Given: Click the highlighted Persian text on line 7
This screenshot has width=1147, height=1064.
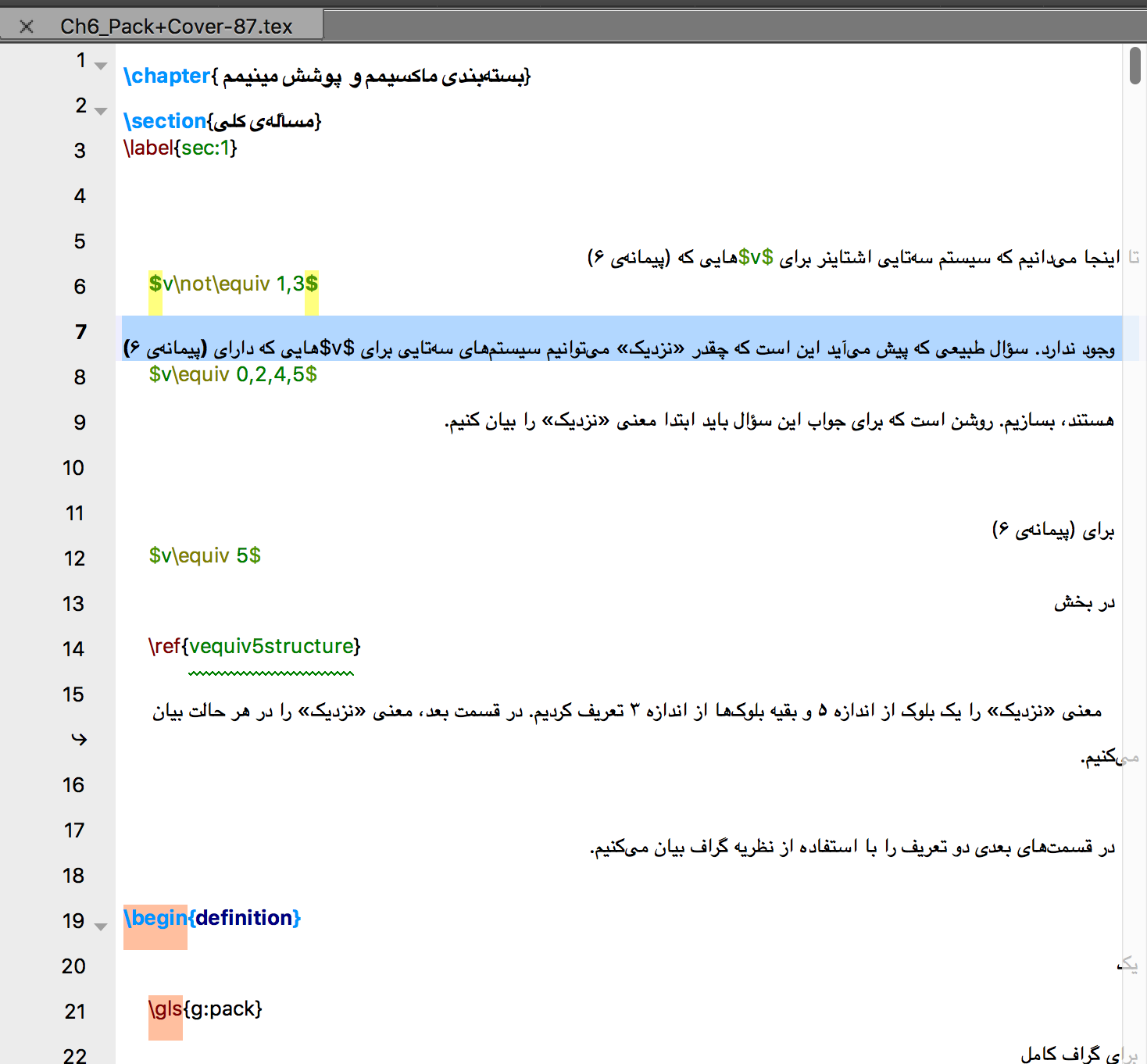Looking at the screenshot, I should coord(619,348).
